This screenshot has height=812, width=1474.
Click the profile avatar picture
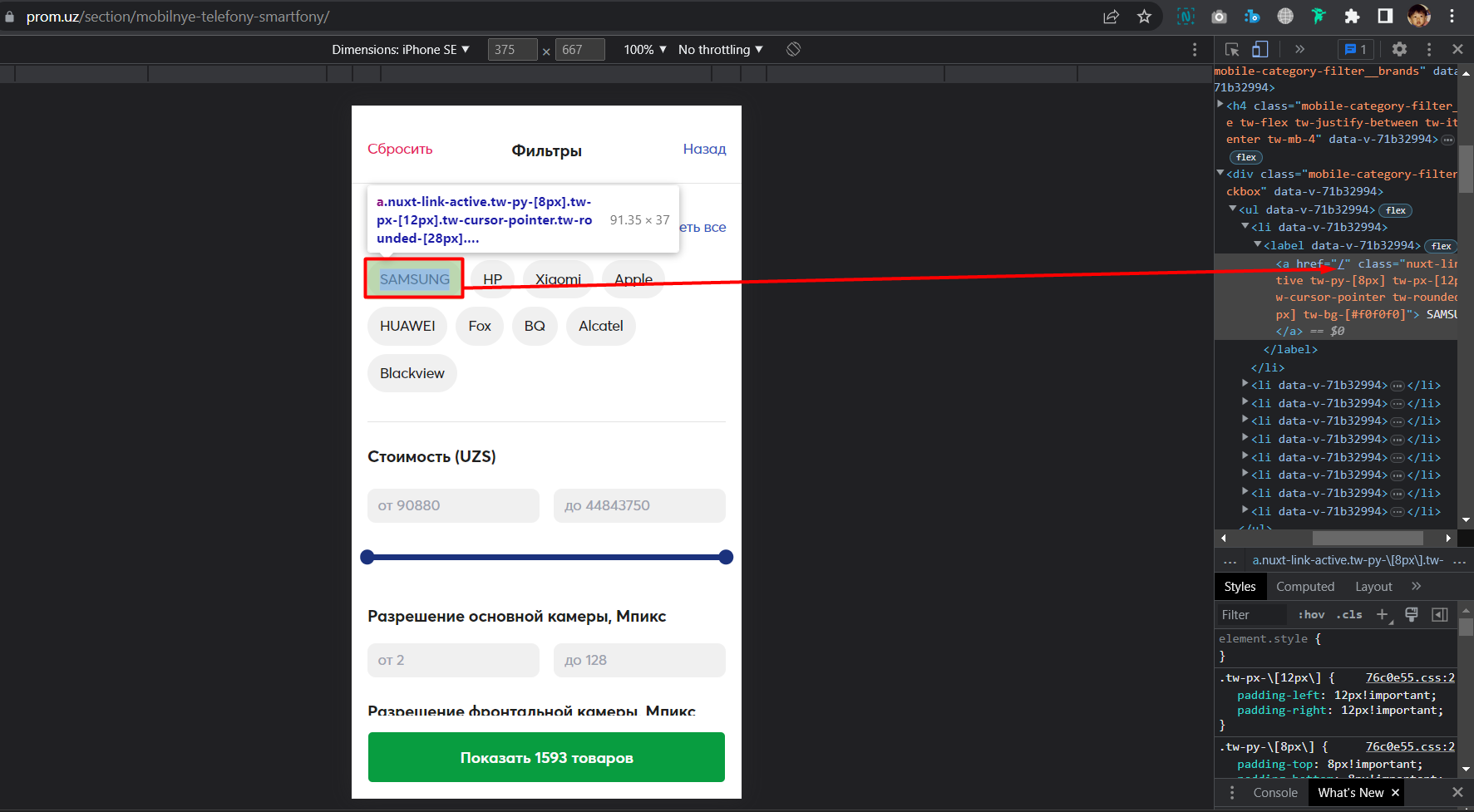1419,16
